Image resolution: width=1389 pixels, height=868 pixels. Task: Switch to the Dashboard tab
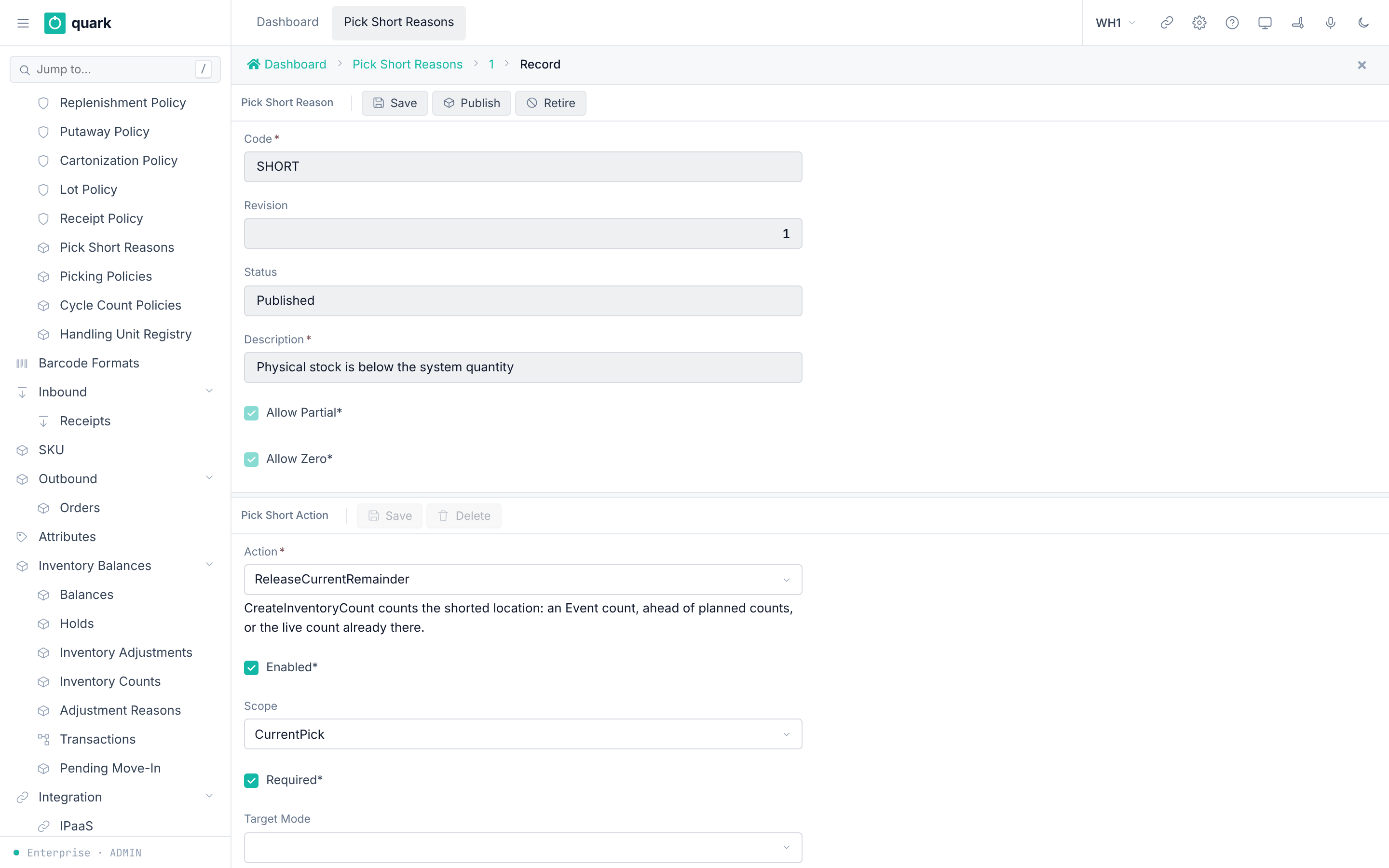tap(287, 22)
